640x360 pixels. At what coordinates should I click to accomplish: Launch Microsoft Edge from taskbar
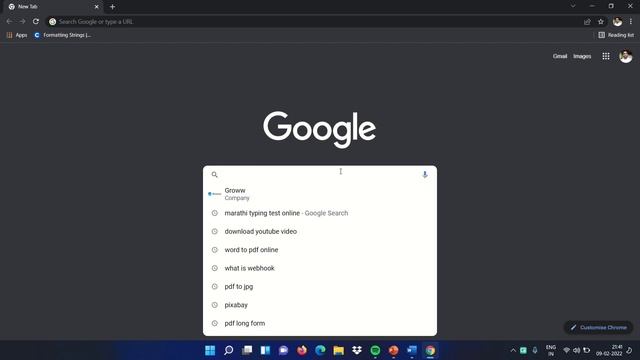tap(320, 350)
